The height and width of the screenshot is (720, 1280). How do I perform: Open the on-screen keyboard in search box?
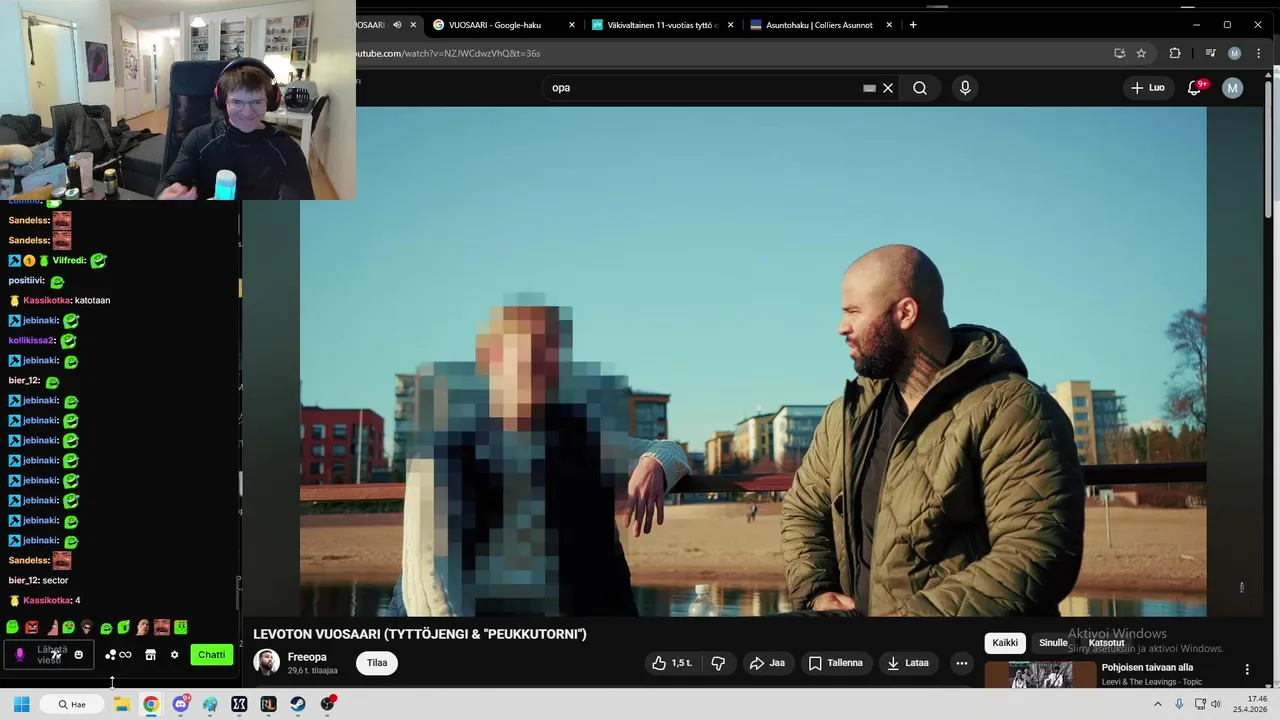pyautogui.click(x=870, y=88)
